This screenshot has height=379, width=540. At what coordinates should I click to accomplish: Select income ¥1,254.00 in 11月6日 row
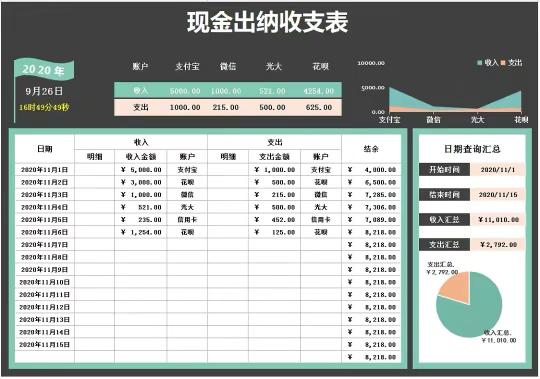tap(141, 232)
